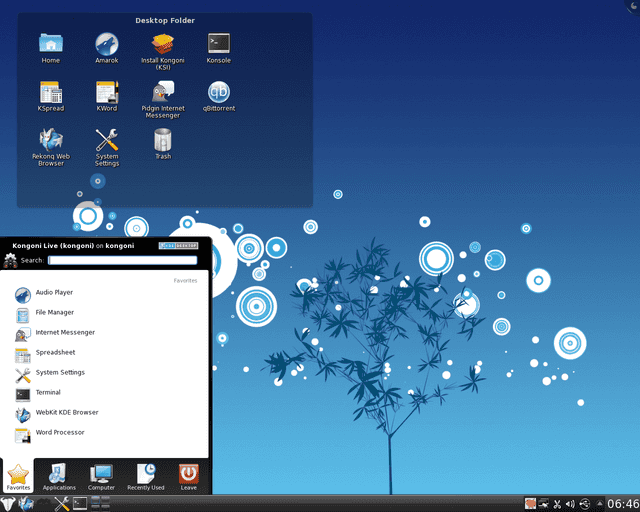This screenshot has height=512, width=640.
Task: Launch terminal icon on the taskbar
Action: (x=80, y=504)
